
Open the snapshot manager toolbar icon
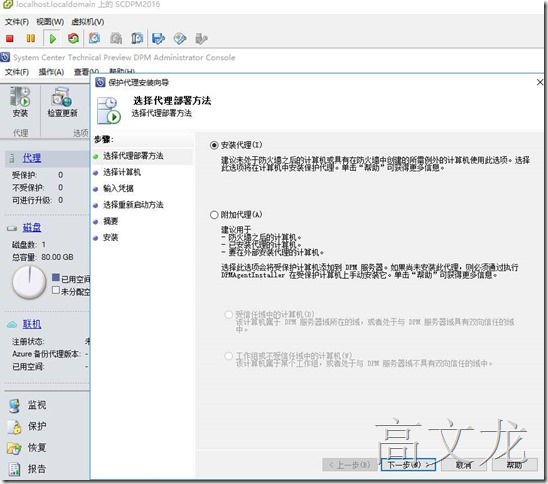click(137, 38)
